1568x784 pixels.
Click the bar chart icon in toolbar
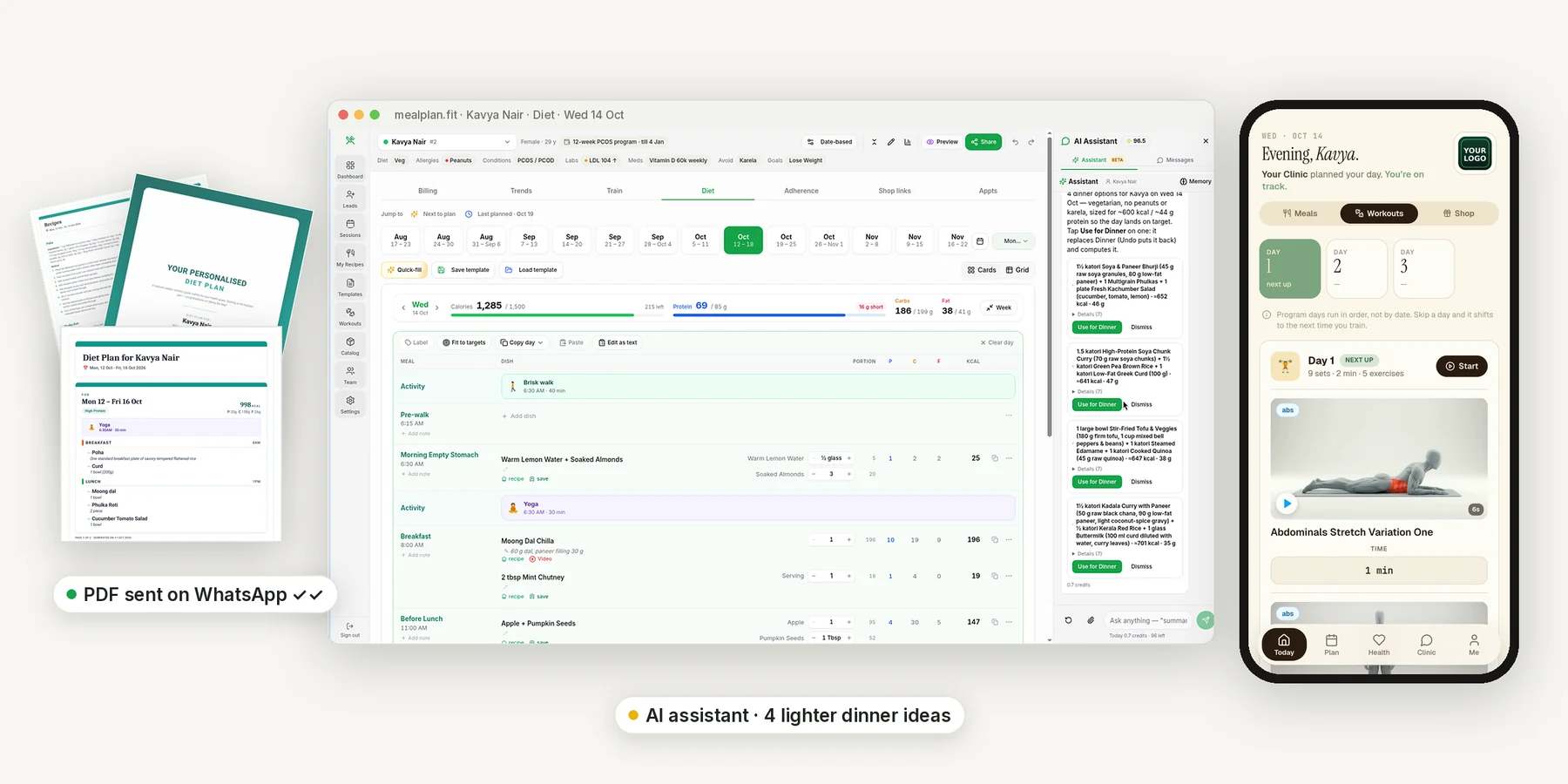908,142
